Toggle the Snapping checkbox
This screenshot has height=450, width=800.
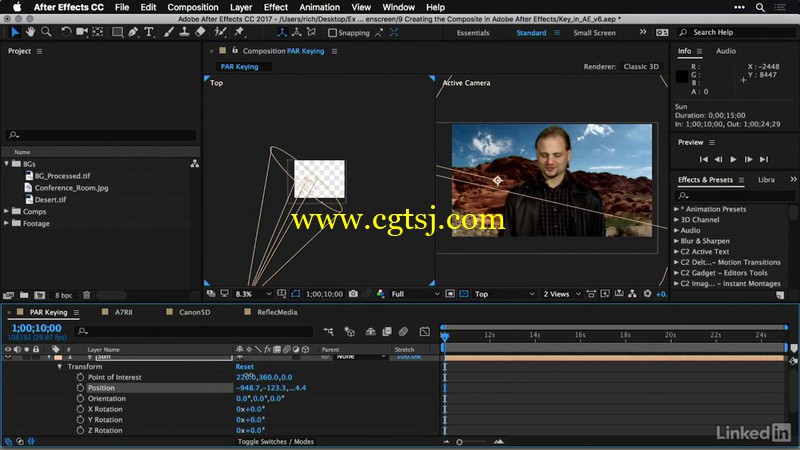point(333,33)
